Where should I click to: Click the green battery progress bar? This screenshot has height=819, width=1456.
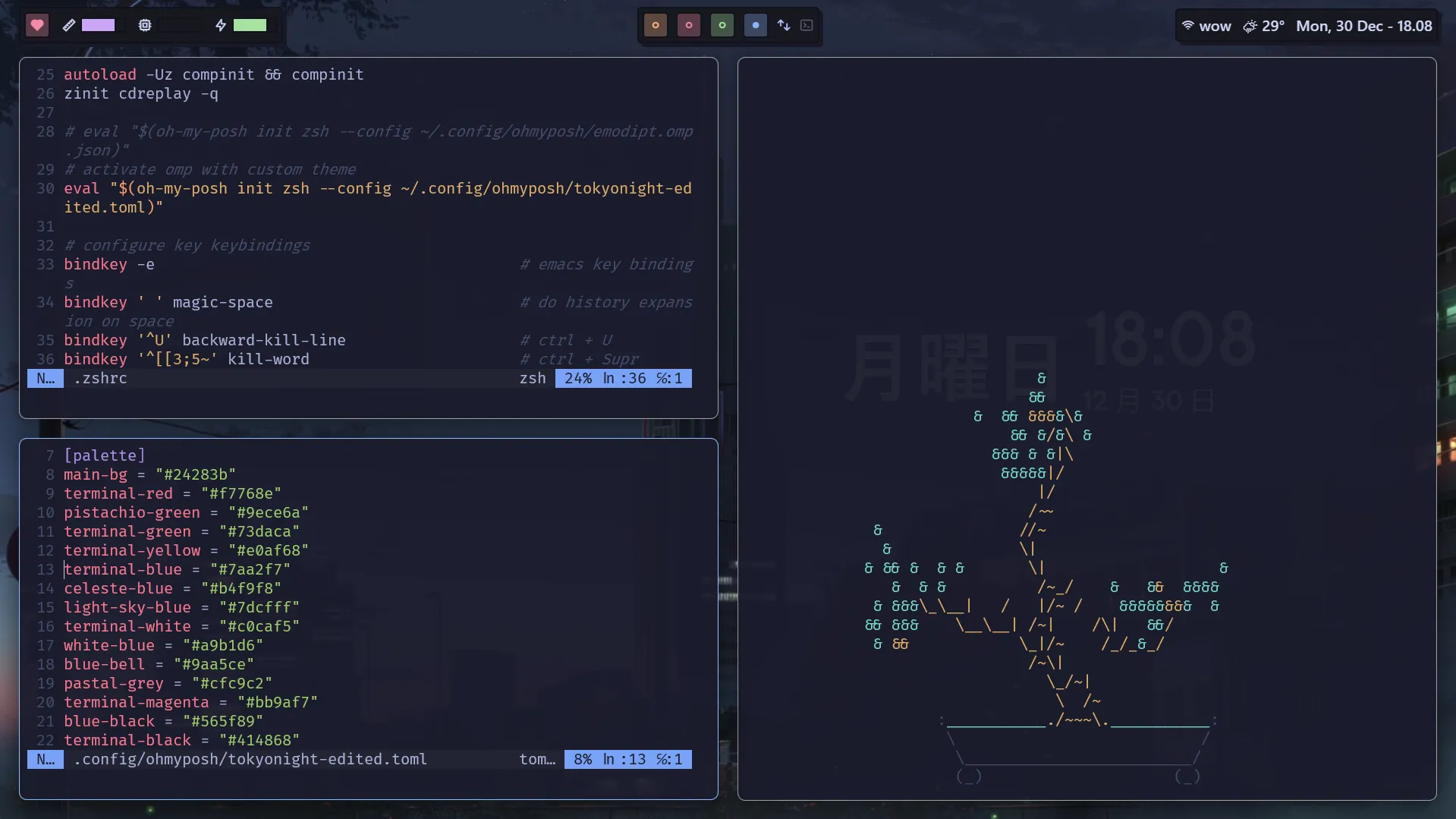(x=251, y=25)
